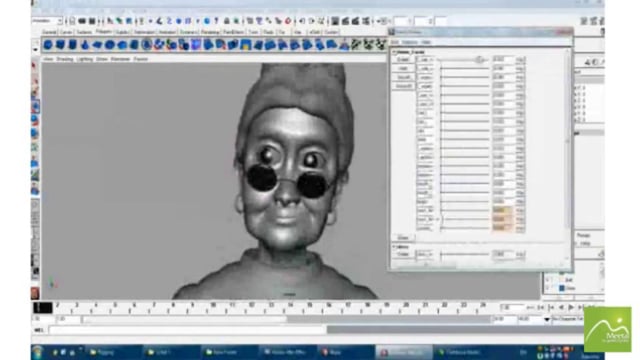The width and height of the screenshot is (640, 360).
Task: Click frame 12 on the time slider
Action: [251, 306]
